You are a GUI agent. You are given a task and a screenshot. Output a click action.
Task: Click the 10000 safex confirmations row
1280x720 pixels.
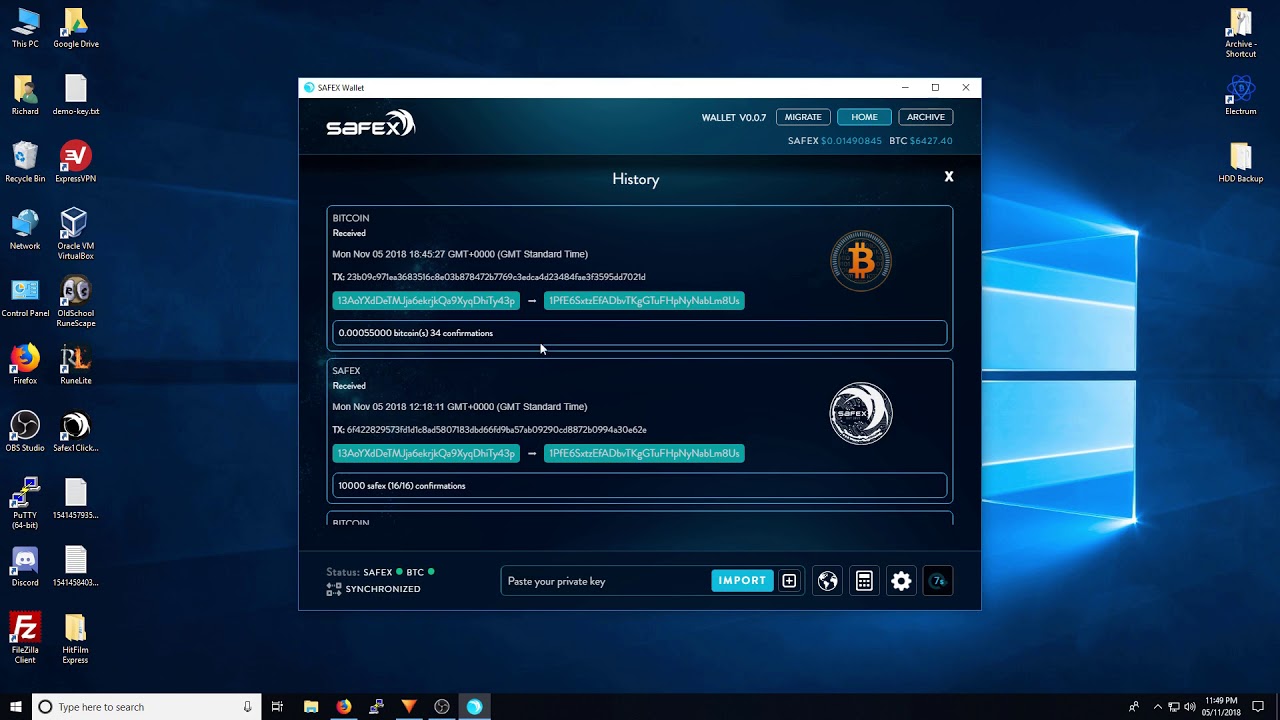point(640,486)
